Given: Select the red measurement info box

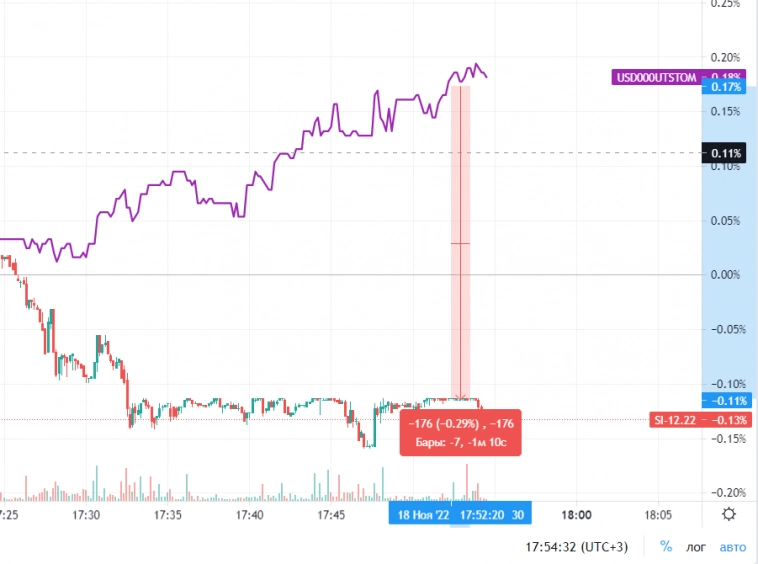Looking at the screenshot, I should (x=459, y=432).
